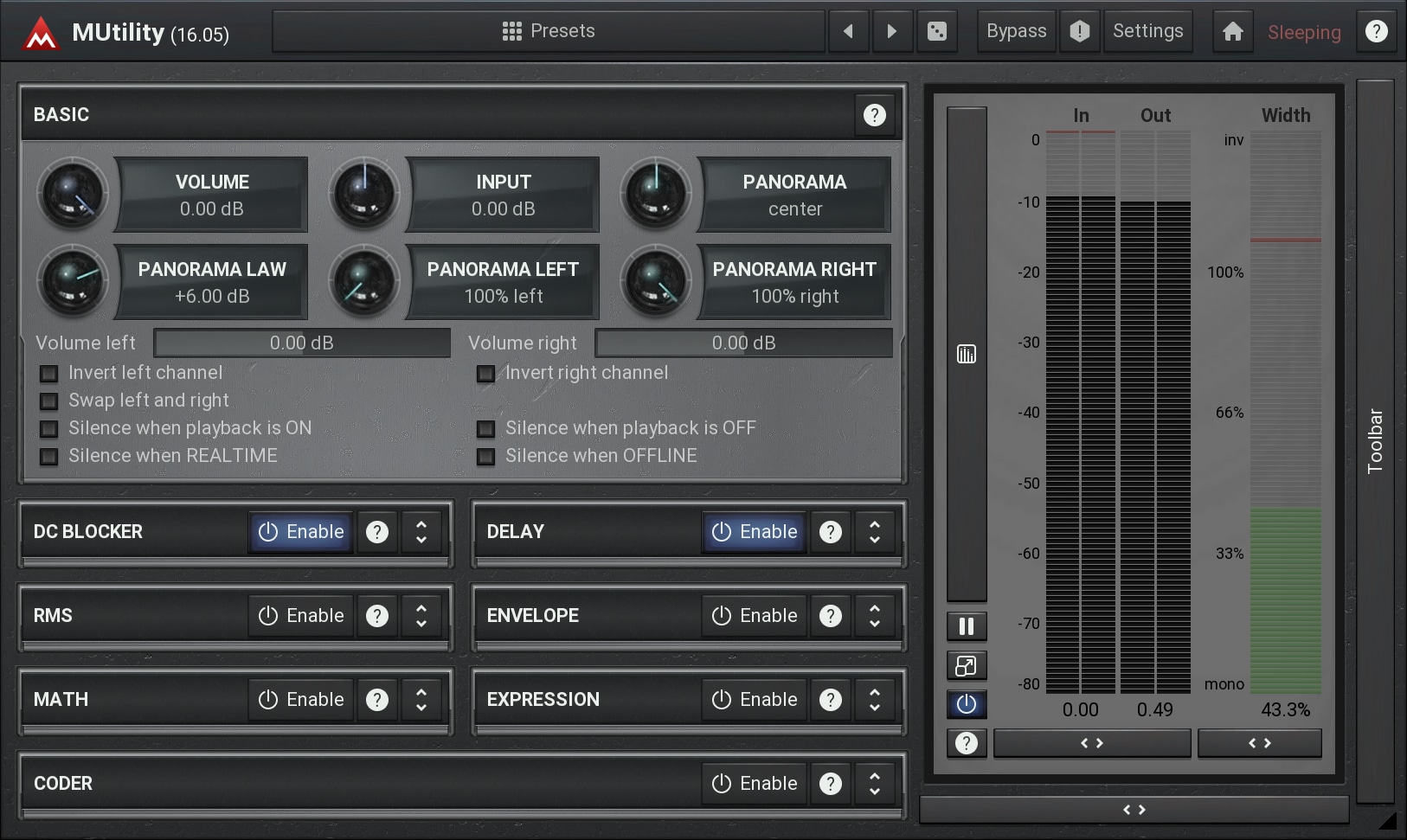Click the MeldaProduction logo icon
Screen dimensions: 1407x840
coord(41,34)
